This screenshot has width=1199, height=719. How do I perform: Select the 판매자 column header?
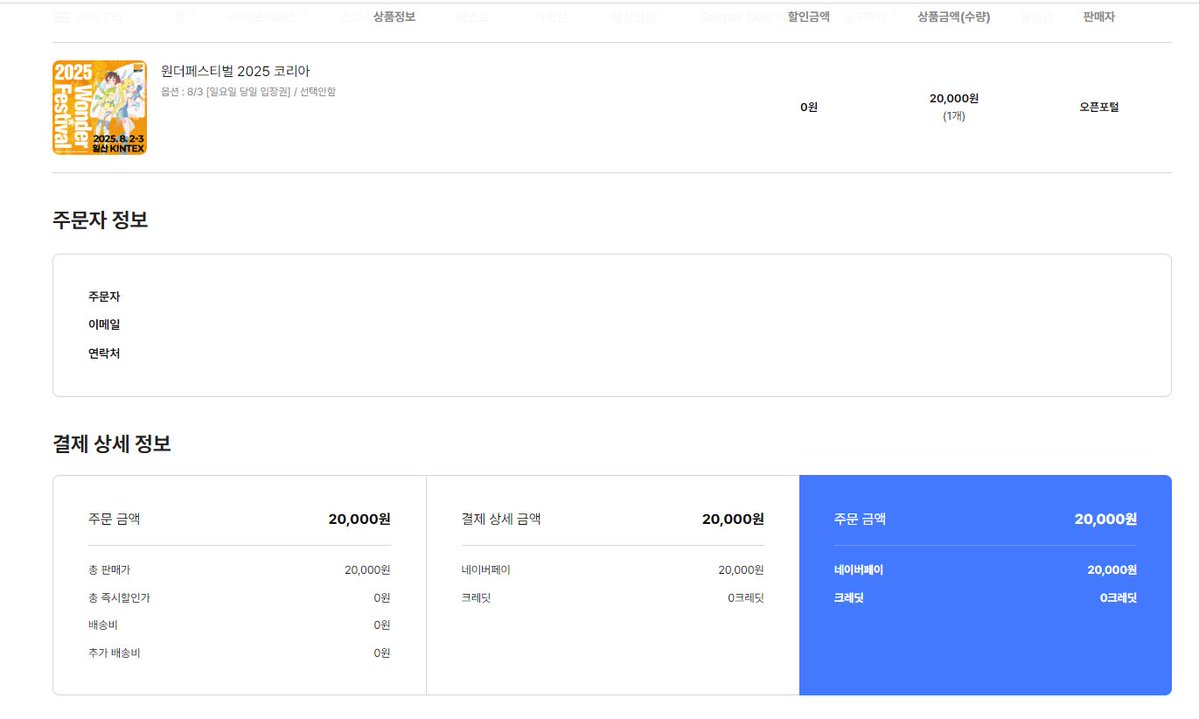pos(1099,17)
